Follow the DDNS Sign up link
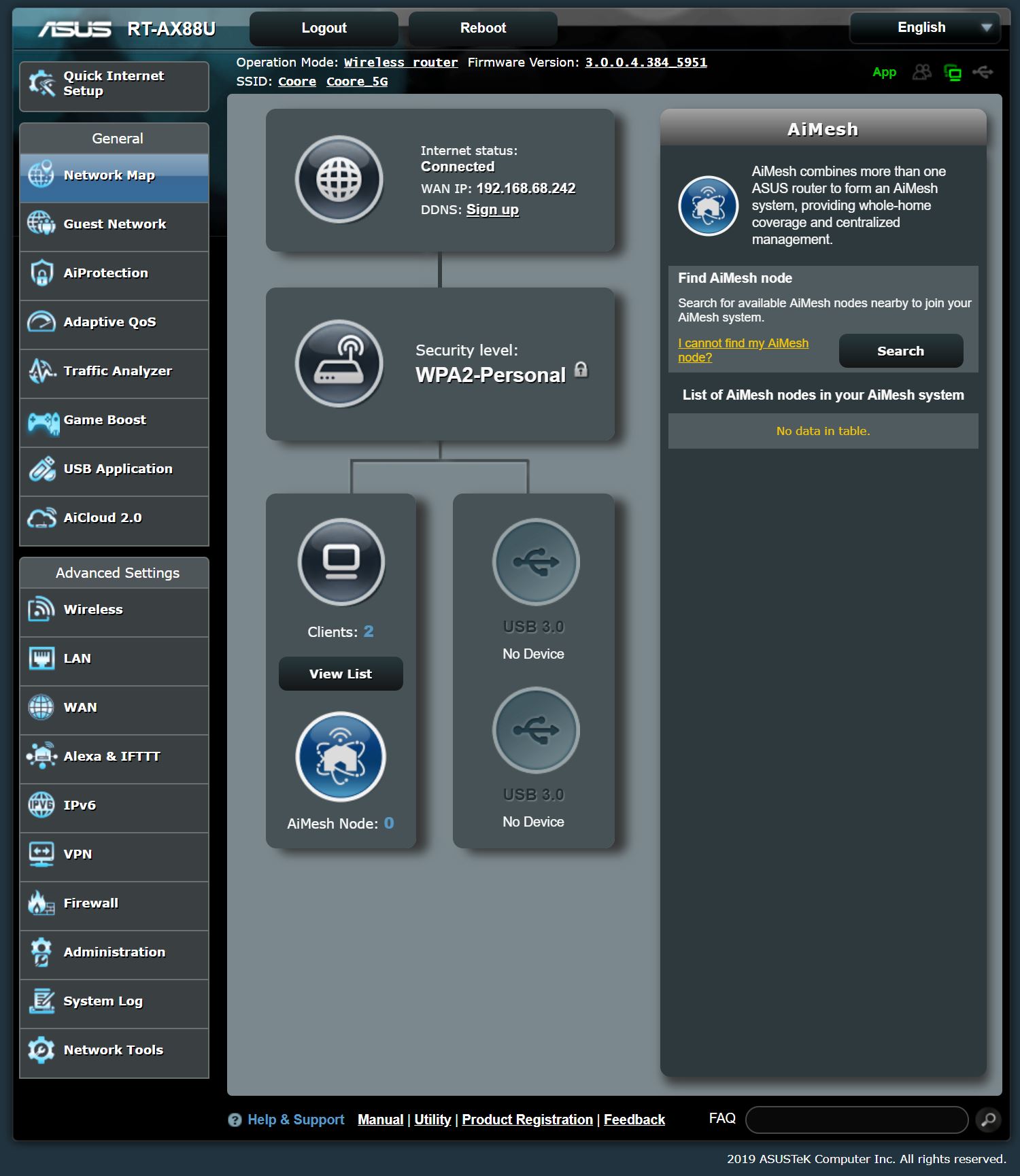Image resolution: width=1020 pixels, height=1176 pixels. coord(492,209)
